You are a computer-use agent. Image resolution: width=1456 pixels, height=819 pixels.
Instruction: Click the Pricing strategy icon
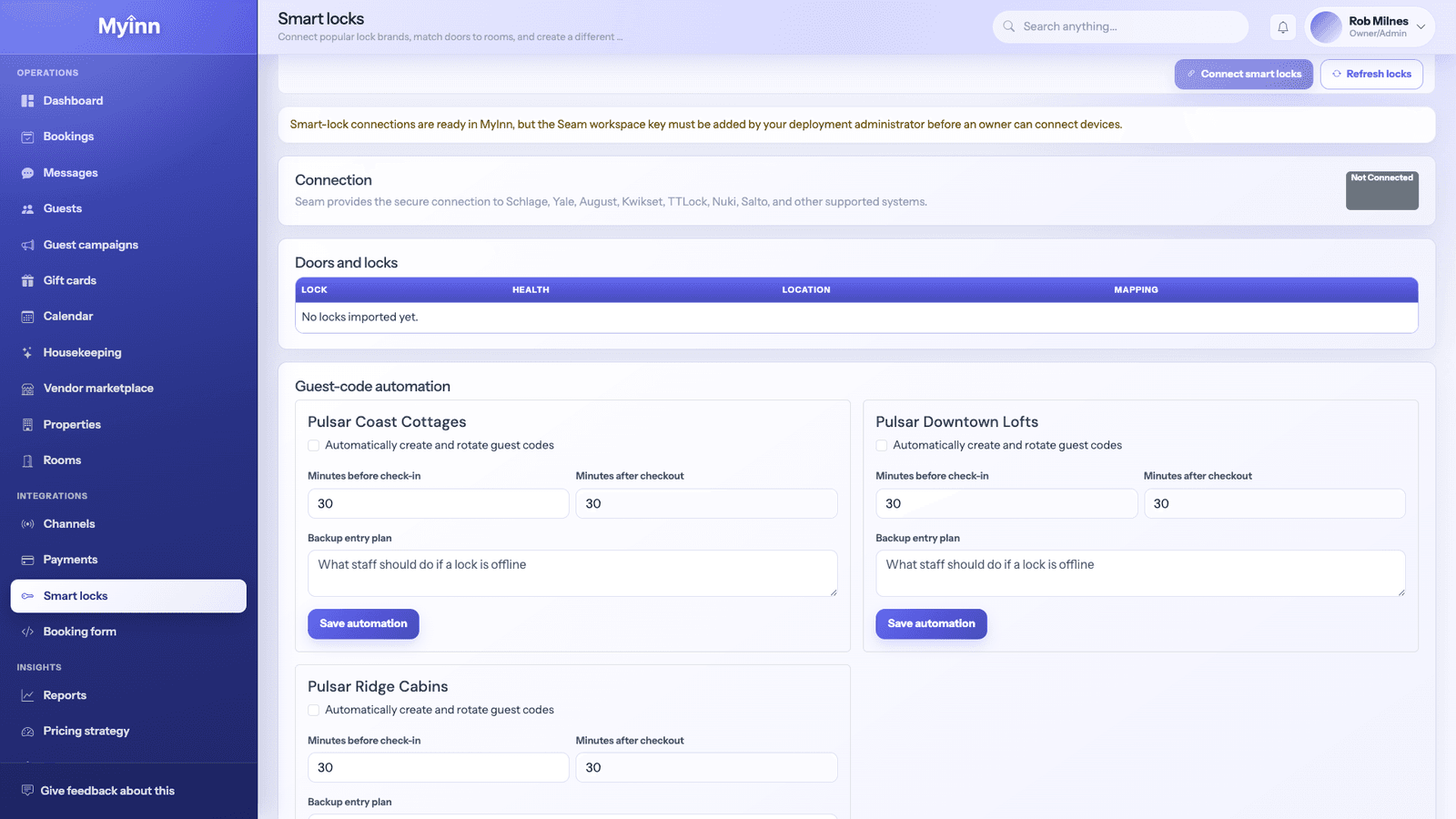tap(27, 731)
